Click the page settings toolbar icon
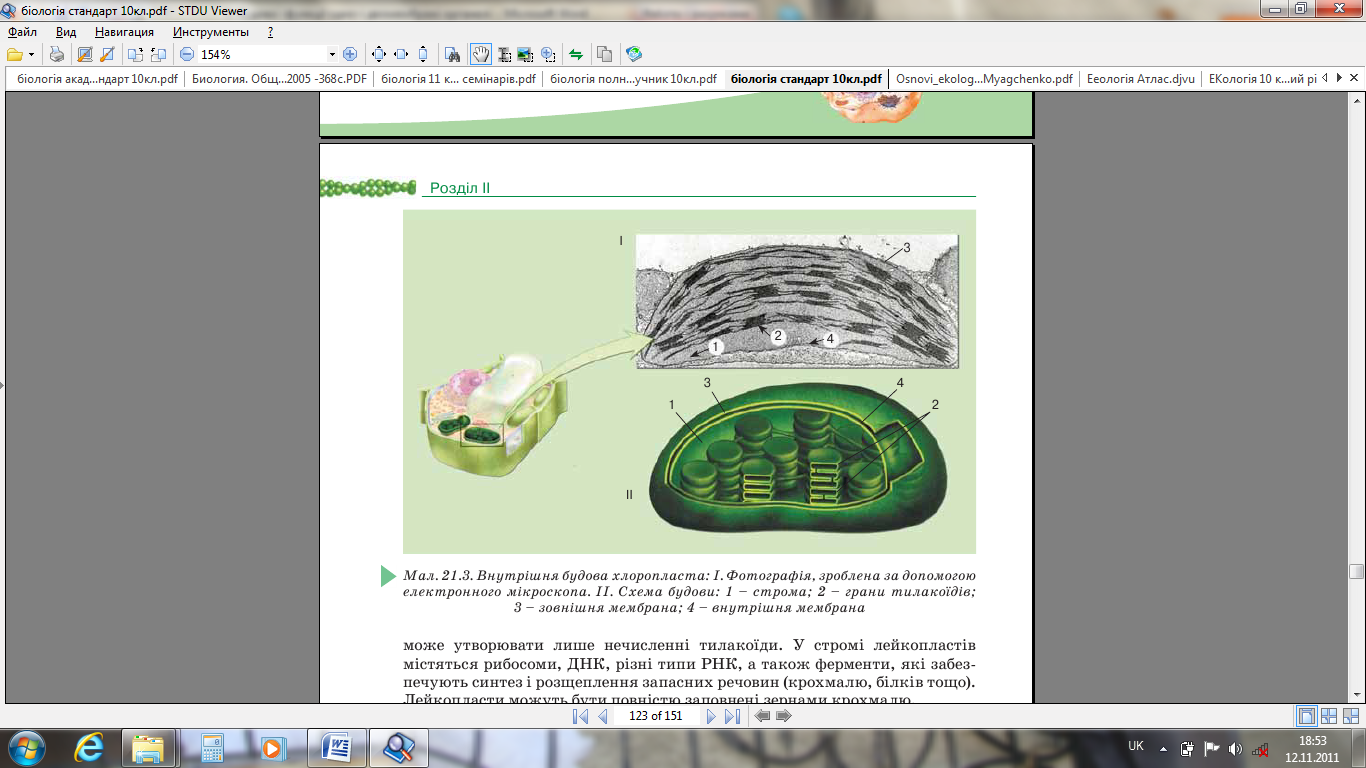This screenshot has width=1366, height=768. [x=85, y=54]
